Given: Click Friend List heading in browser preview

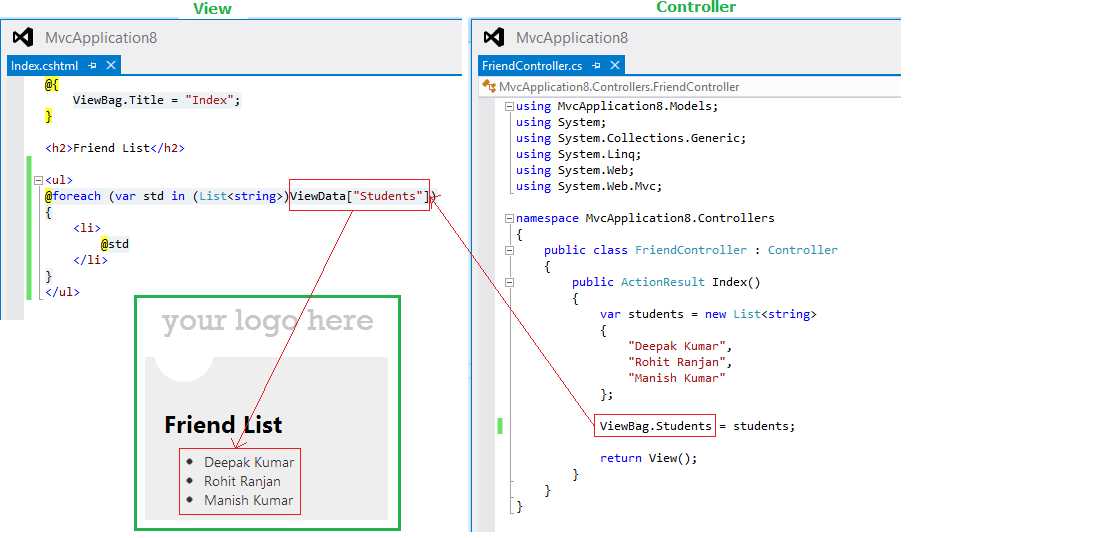Looking at the screenshot, I should (224, 425).
